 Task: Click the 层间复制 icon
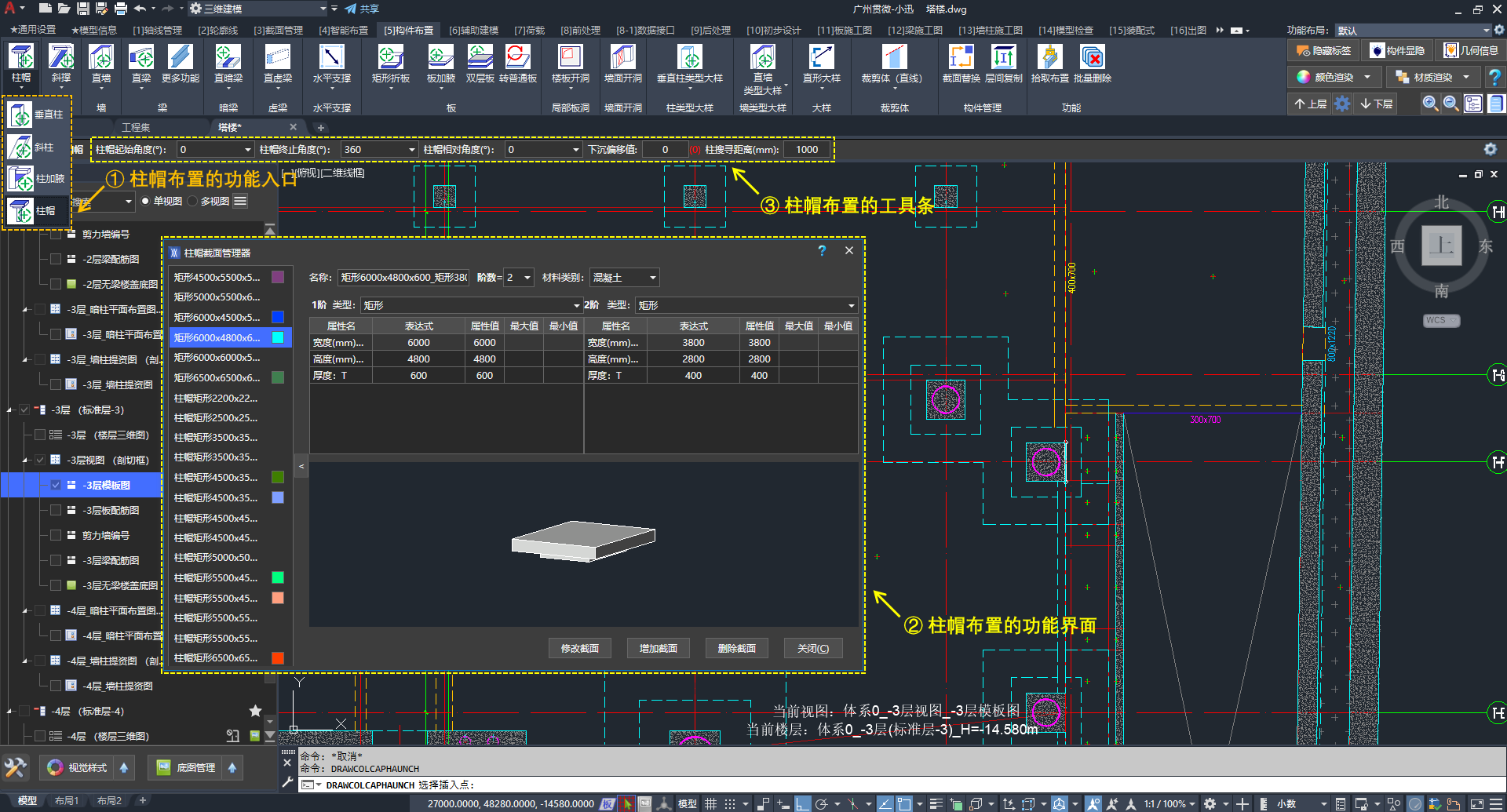point(1004,57)
